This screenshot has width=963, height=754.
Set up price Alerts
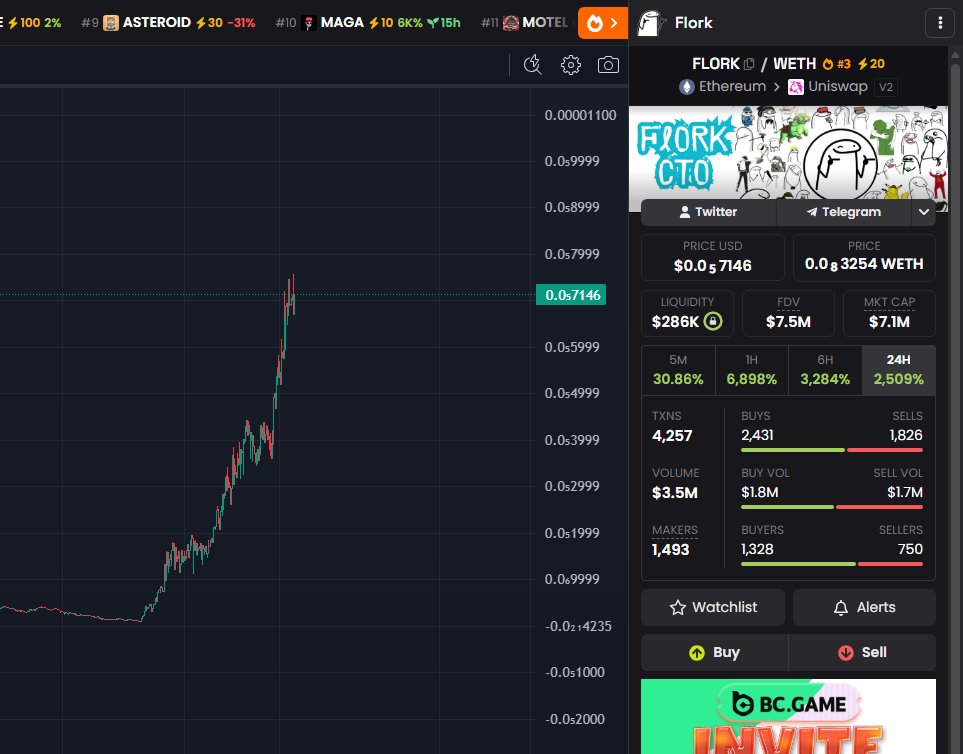tap(864, 607)
